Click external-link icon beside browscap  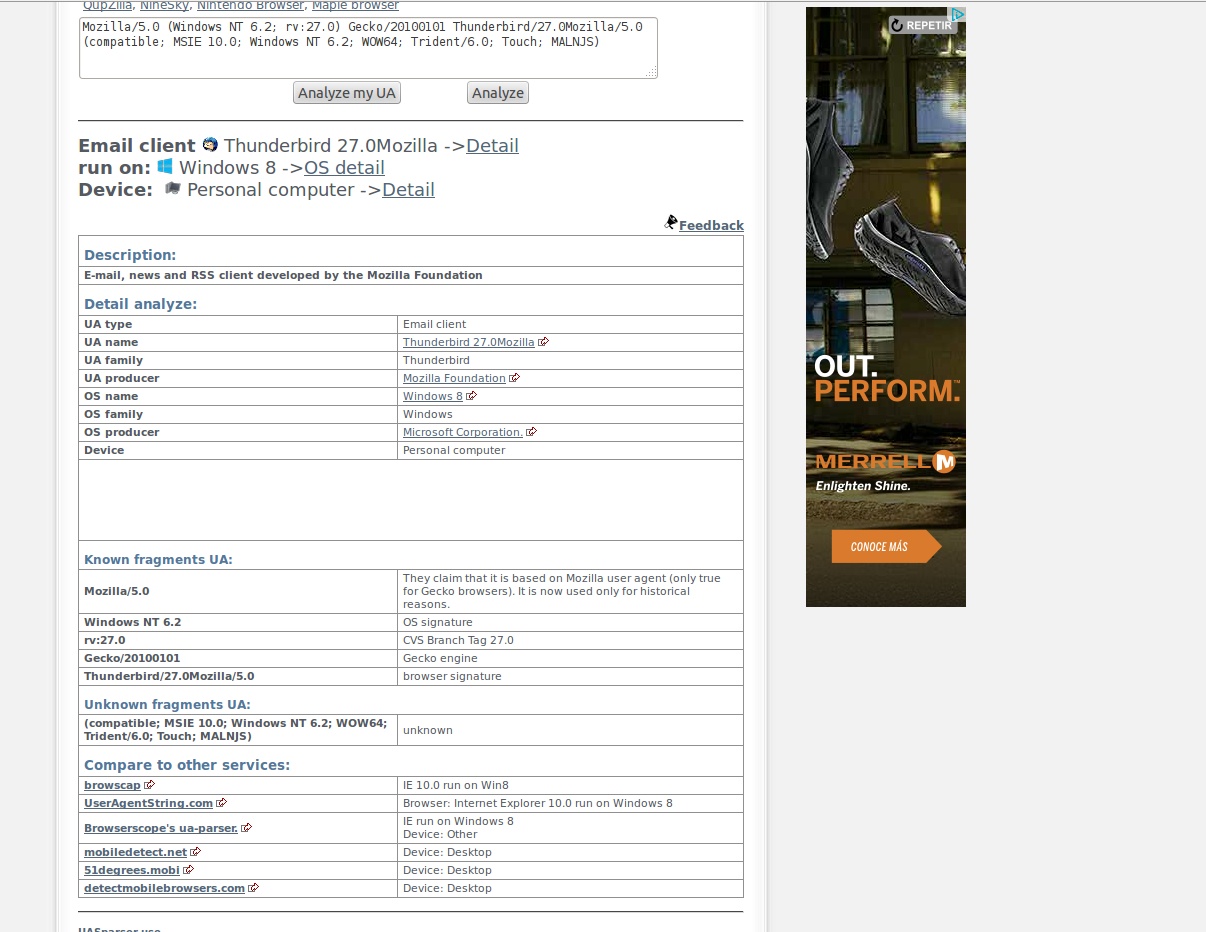click(x=150, y=785)
